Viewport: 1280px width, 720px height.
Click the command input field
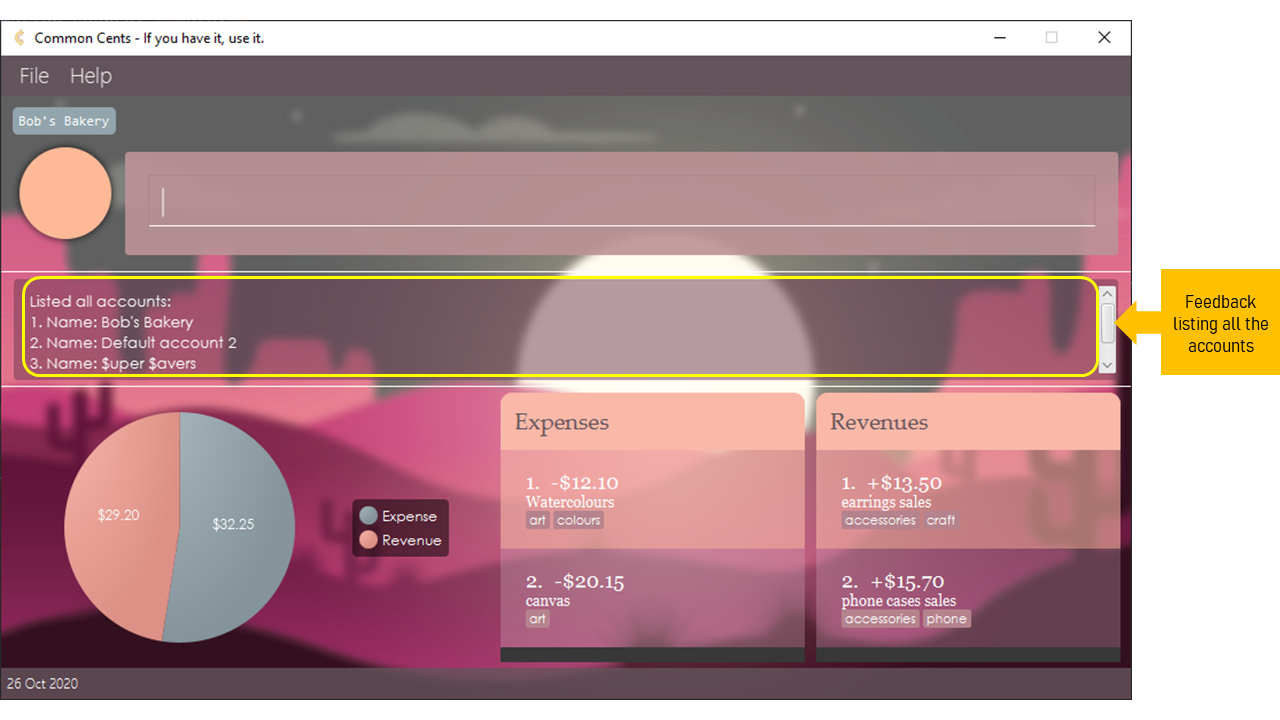tap(621, 201)
